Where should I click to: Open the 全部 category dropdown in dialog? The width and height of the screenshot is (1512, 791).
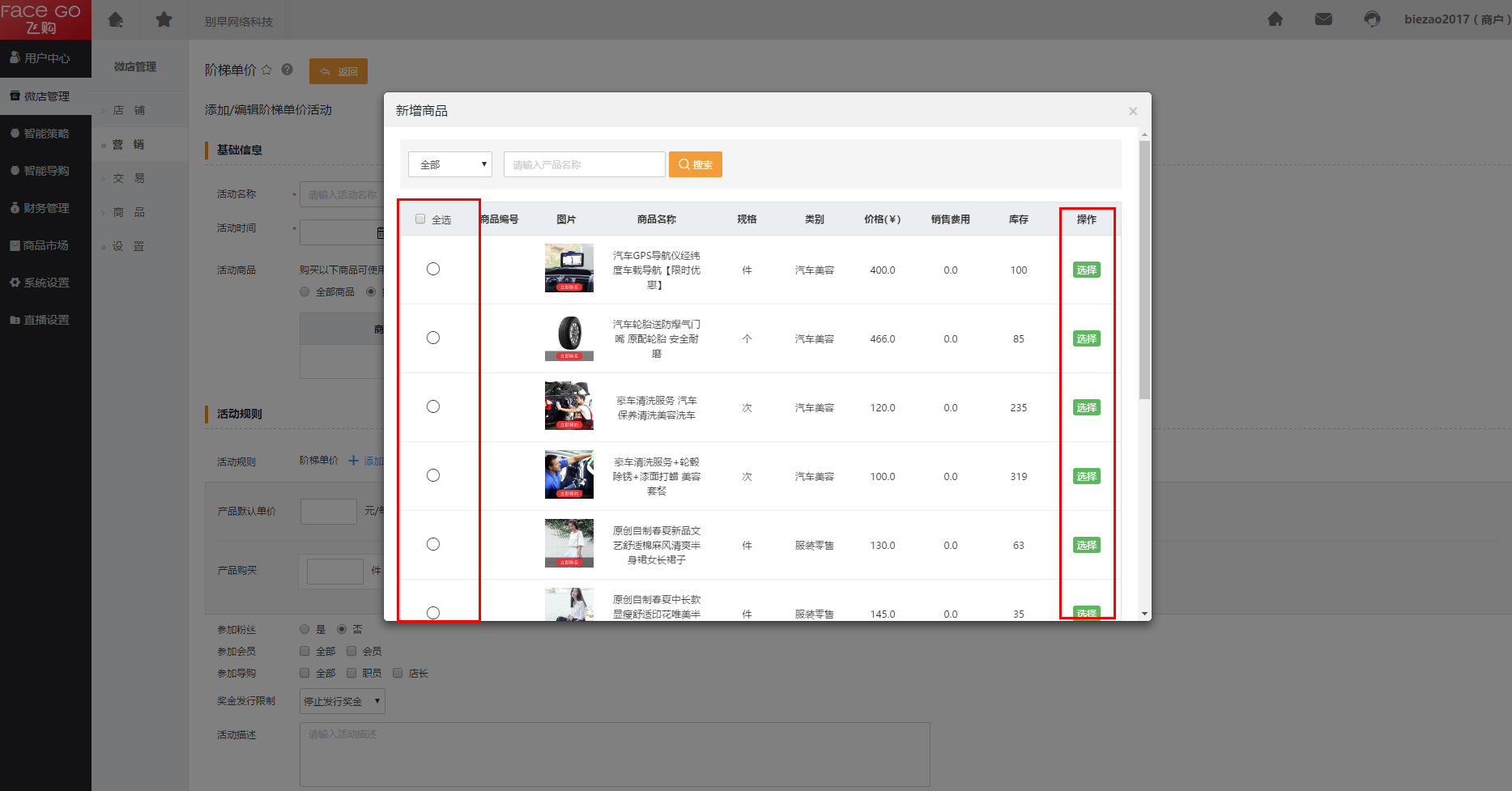coord(450,164)
